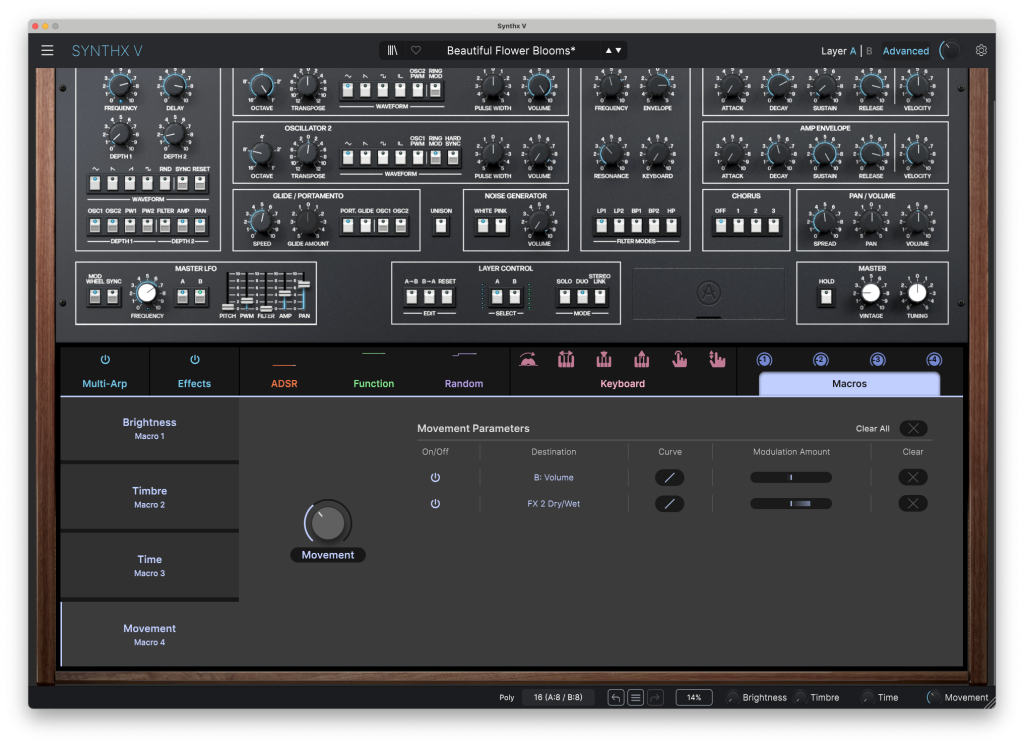Toggle FX 2 Dry/Wet modulation on/off
Image resolution: width=1024 pixels, height=746 pixels.
click(x=436, y=504)
